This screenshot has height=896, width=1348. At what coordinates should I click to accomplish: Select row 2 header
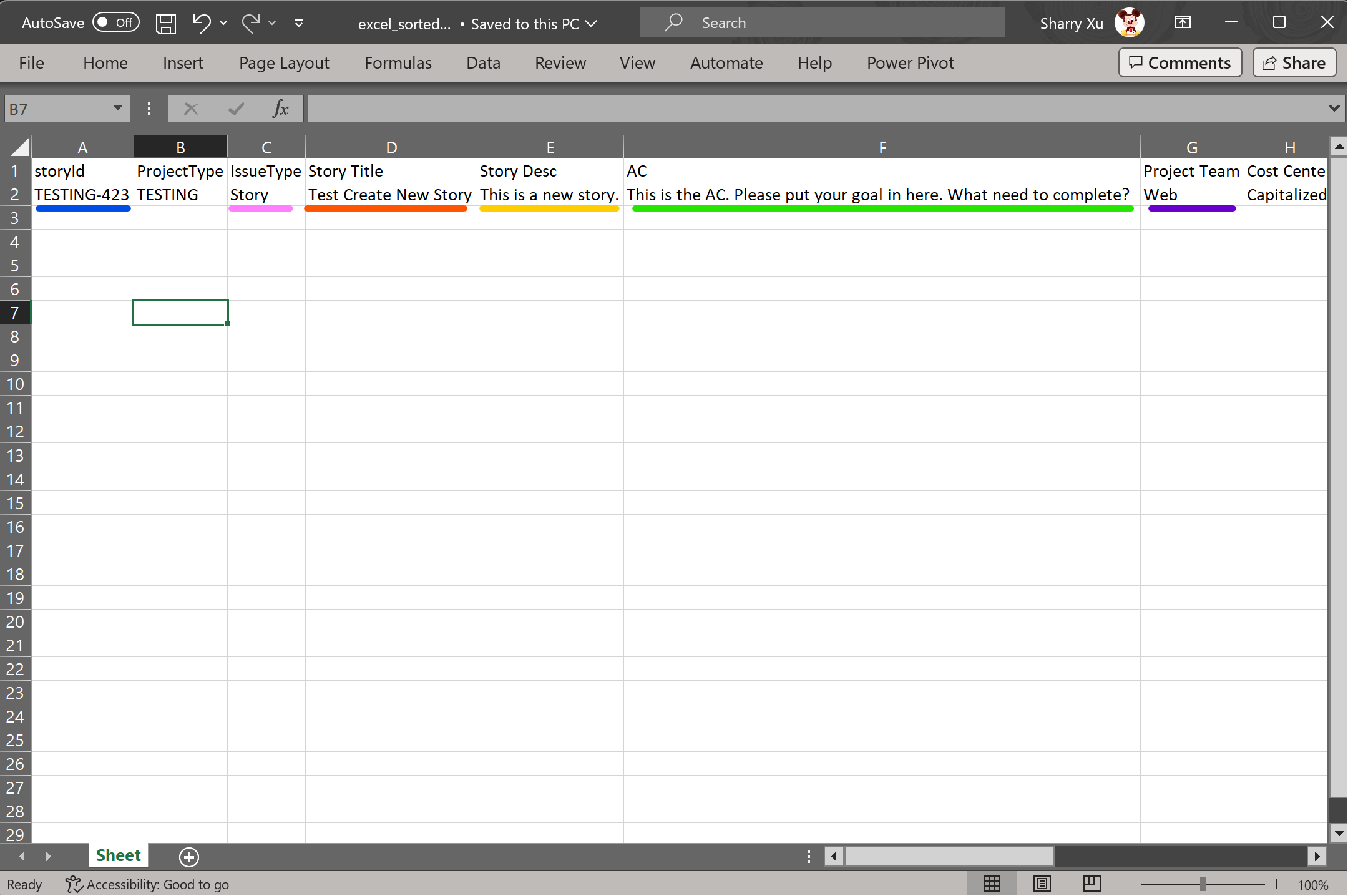(15, 195)
